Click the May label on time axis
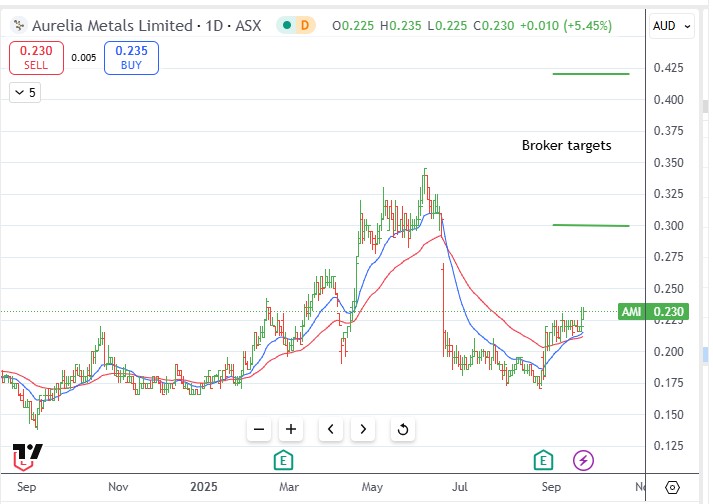 (372, 487)
